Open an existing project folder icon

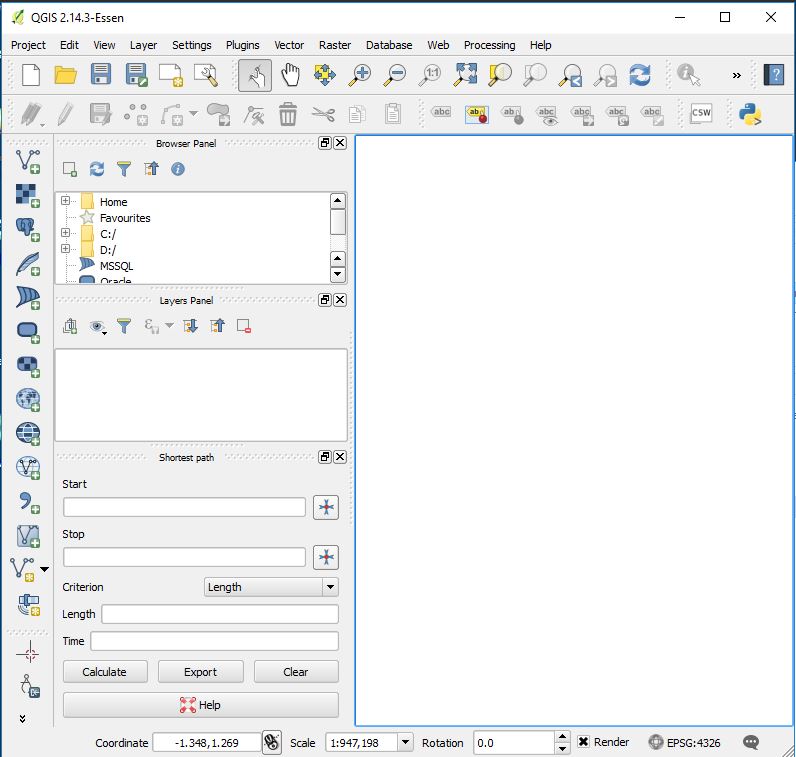click(65, 75)
